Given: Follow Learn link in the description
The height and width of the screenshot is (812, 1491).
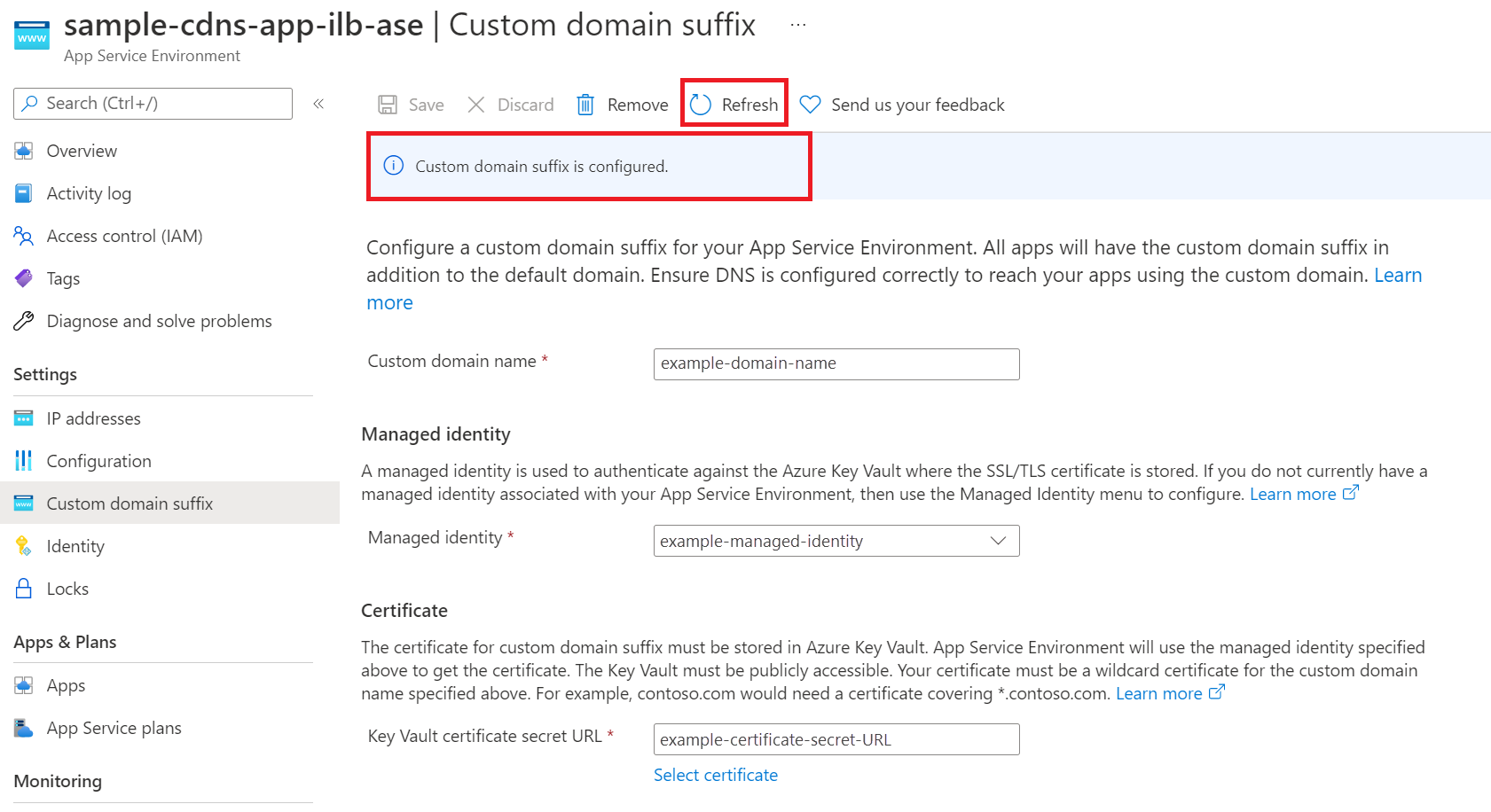Looking at the screenshot, I should click(1398, 275).
